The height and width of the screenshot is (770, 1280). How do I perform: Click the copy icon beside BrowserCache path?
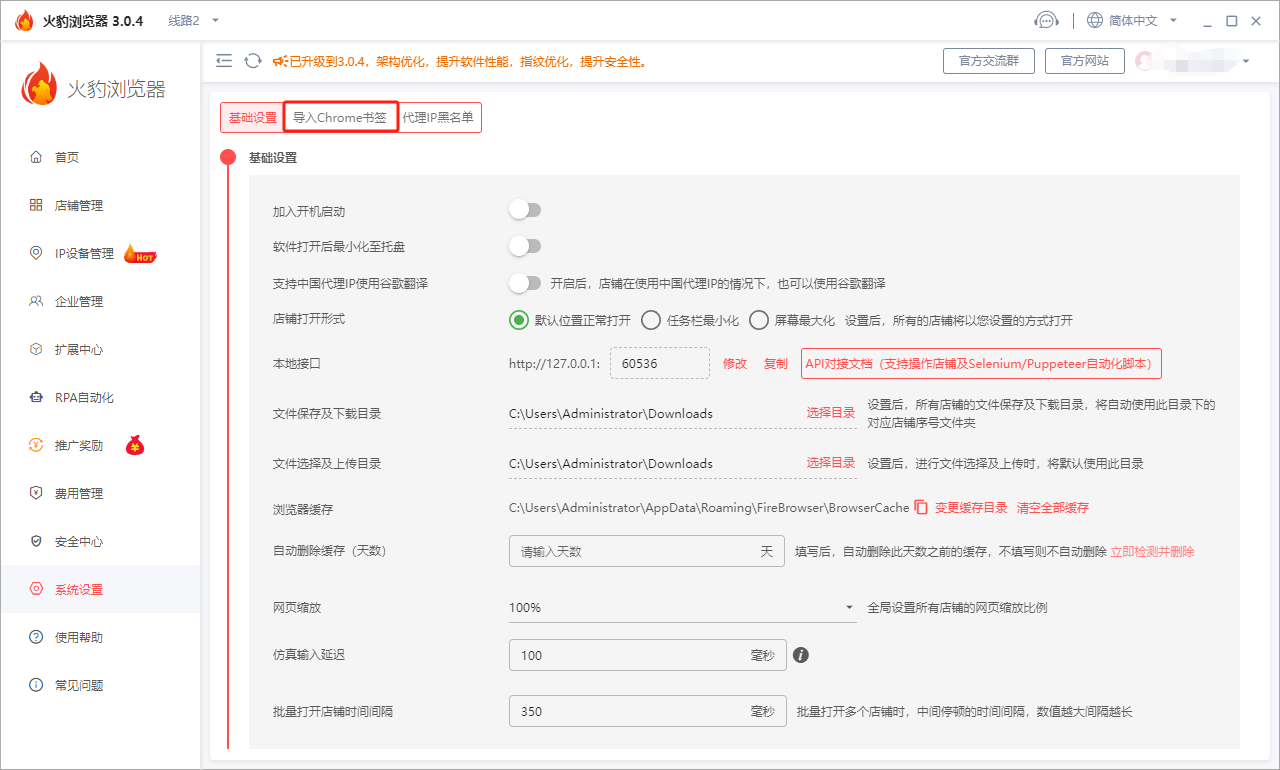click(x=921, y=508)
